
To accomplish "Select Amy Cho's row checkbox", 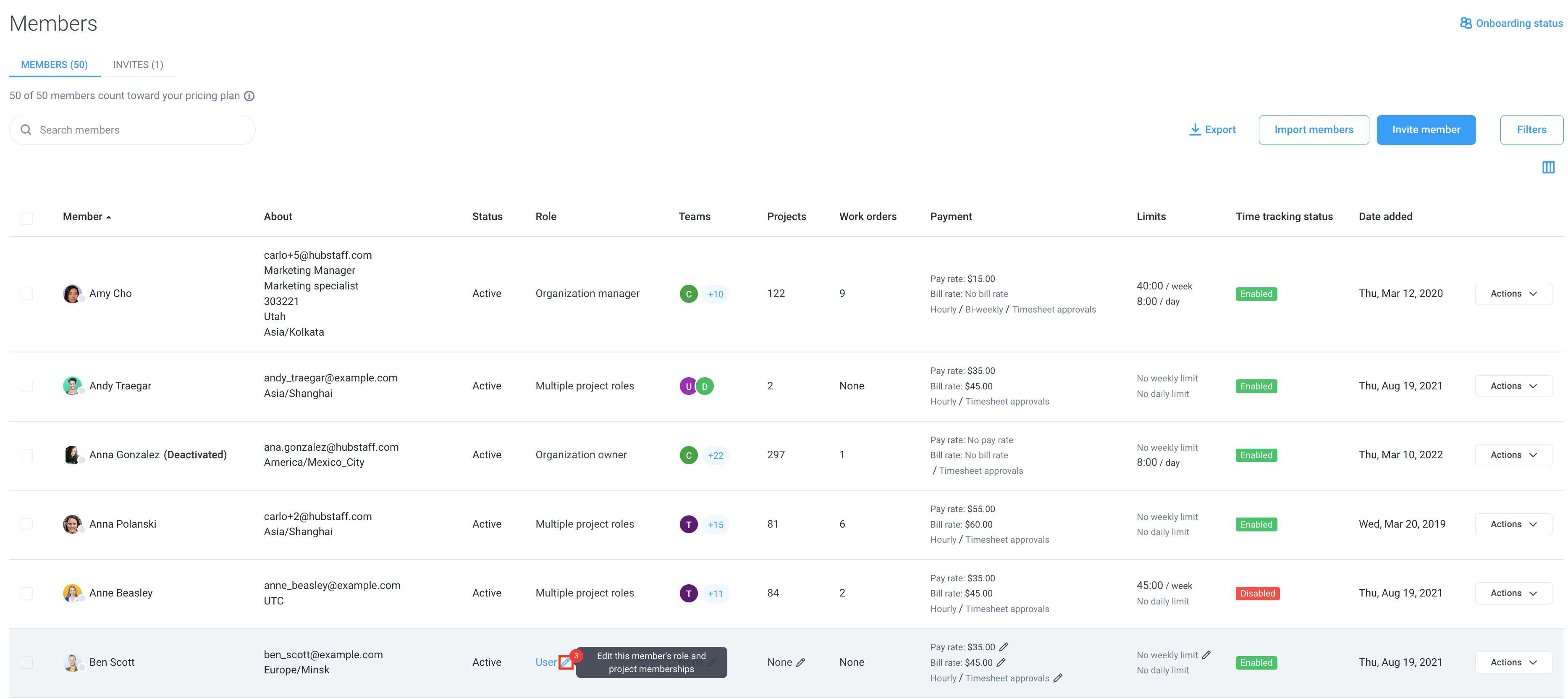I will [27, 294].
